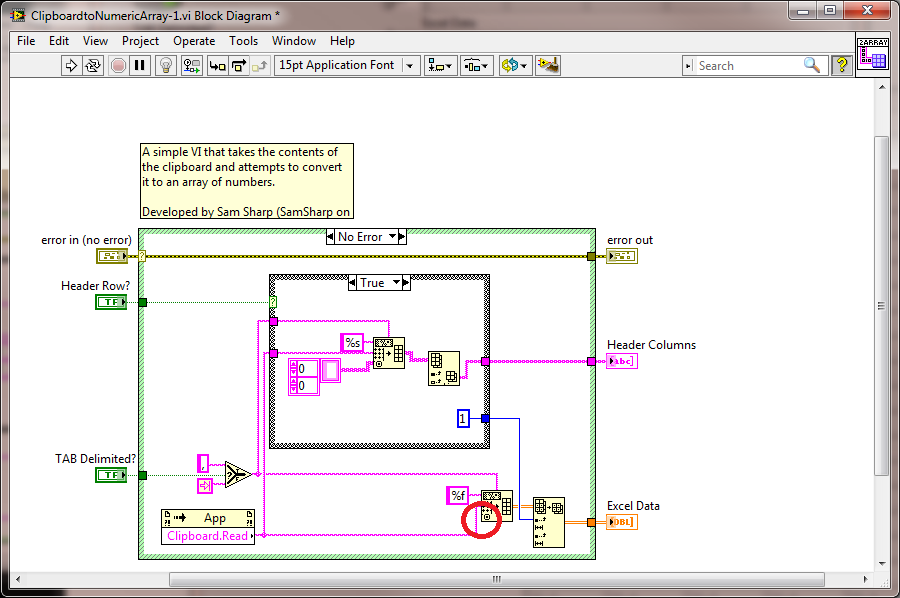Image resolution: width=900 pixels, height=598 pixels.
Task: Open the File menu
Action: [26, 41]
